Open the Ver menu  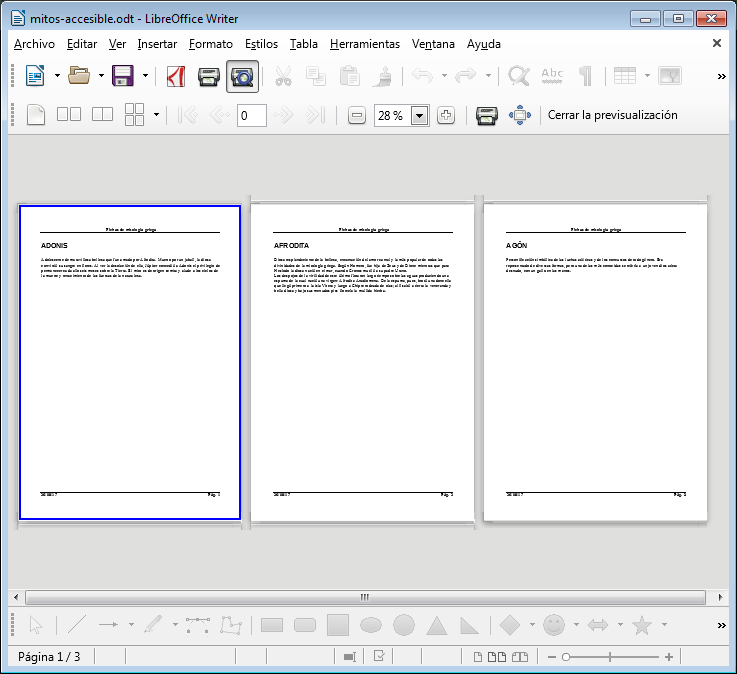(x=118, y=44)
